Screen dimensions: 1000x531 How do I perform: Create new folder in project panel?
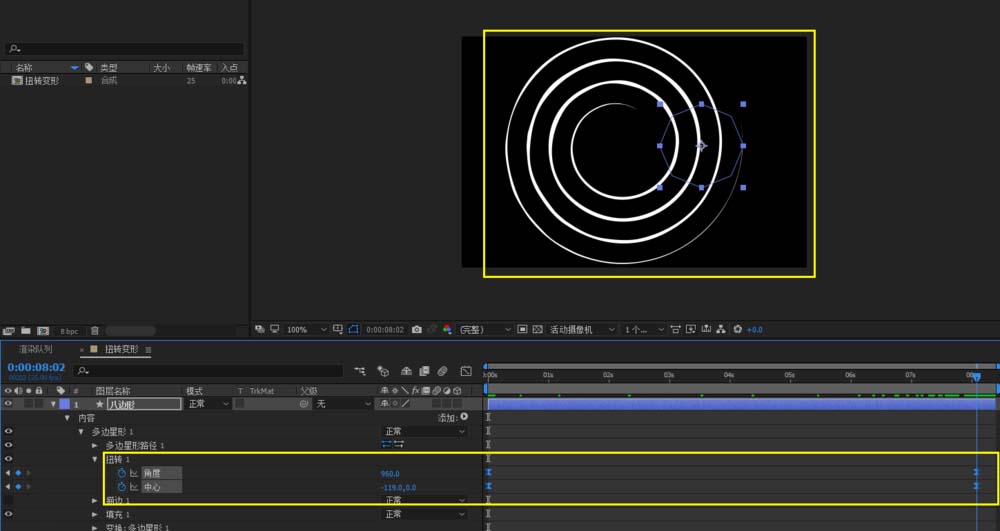(x=25, y=330)
